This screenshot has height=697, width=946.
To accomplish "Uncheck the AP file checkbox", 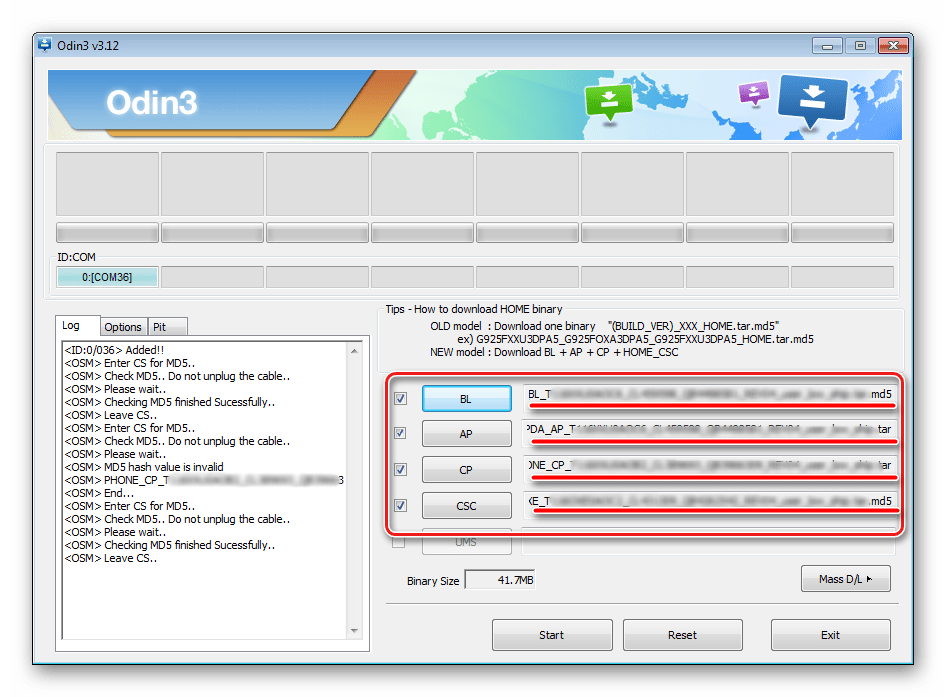I will coord(400,433).
